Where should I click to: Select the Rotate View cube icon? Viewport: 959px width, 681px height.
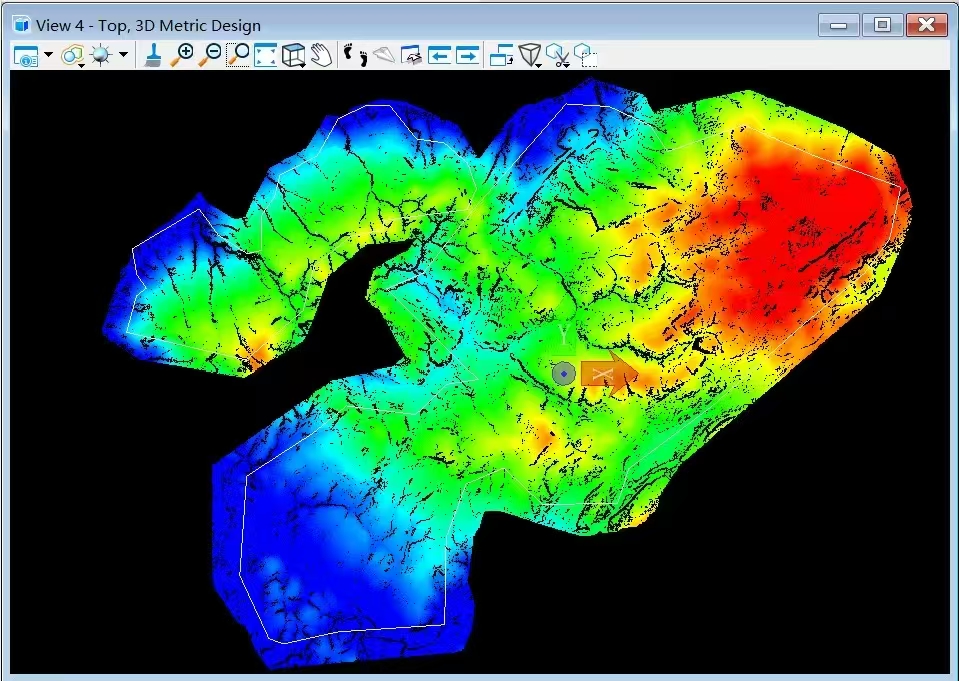293,56
